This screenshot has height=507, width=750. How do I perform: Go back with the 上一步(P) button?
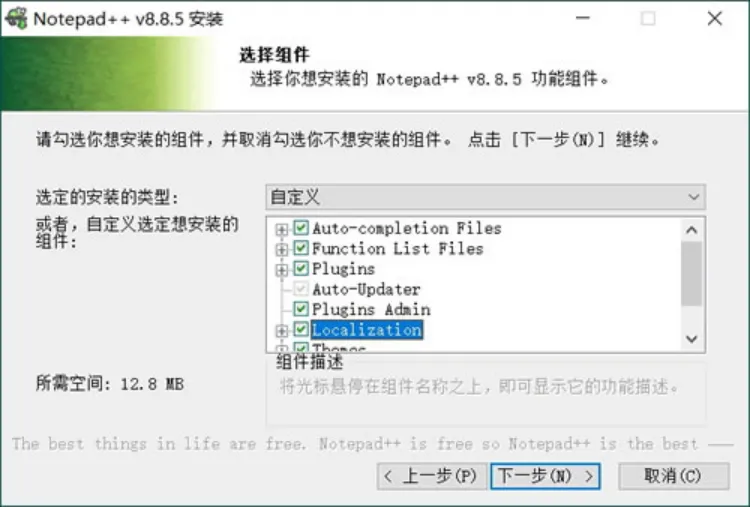tap(432, 476)
